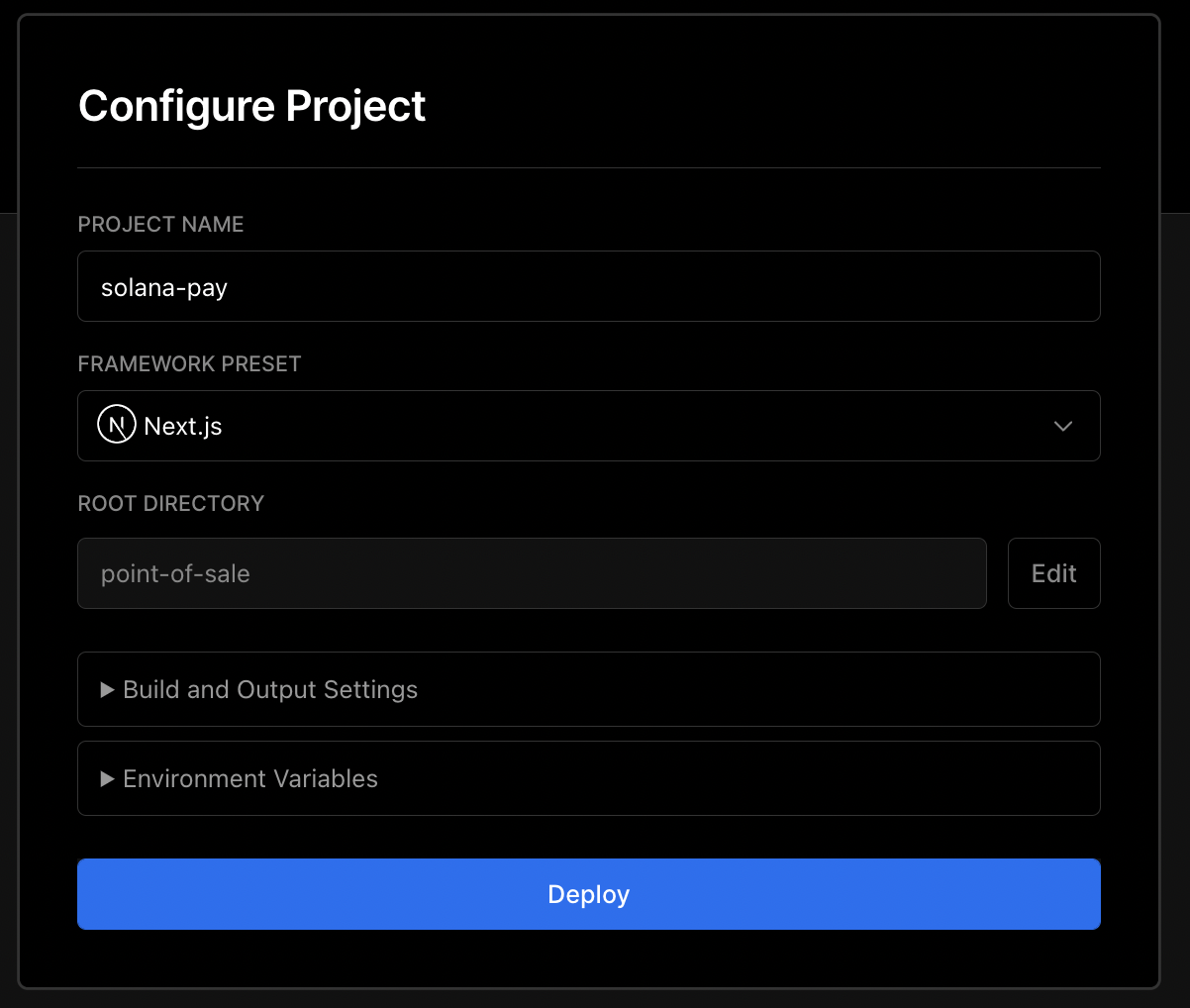
Task: Expand the Environment Variables label
Action: tap(250, 779)
